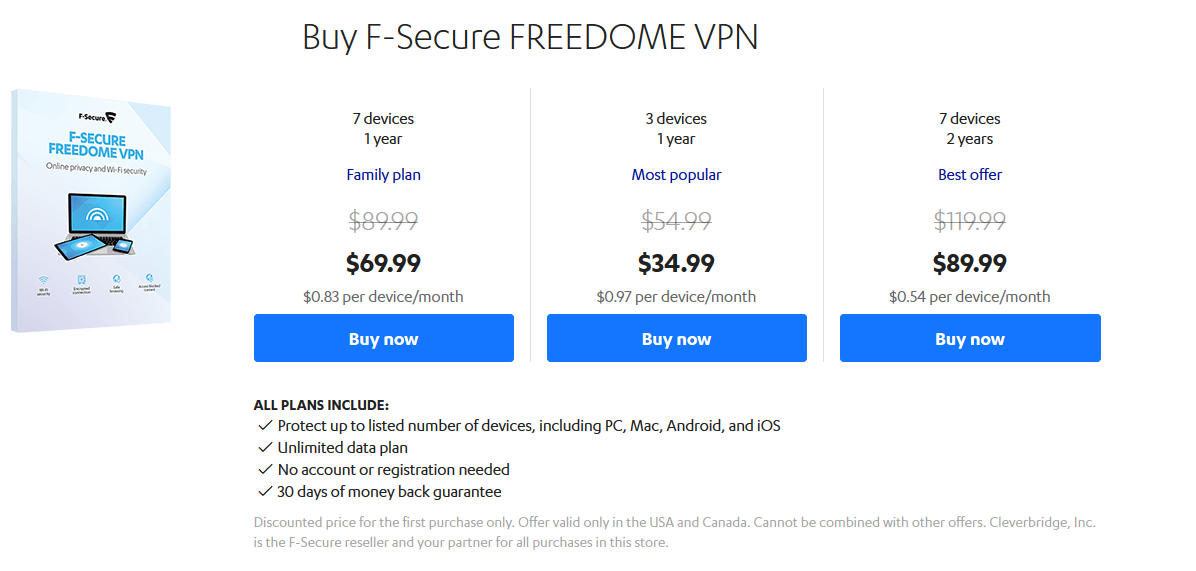The width and height of the screenshot is (1196, 571).
Task: Select the Best offer label
Action: tap(970, 175)
